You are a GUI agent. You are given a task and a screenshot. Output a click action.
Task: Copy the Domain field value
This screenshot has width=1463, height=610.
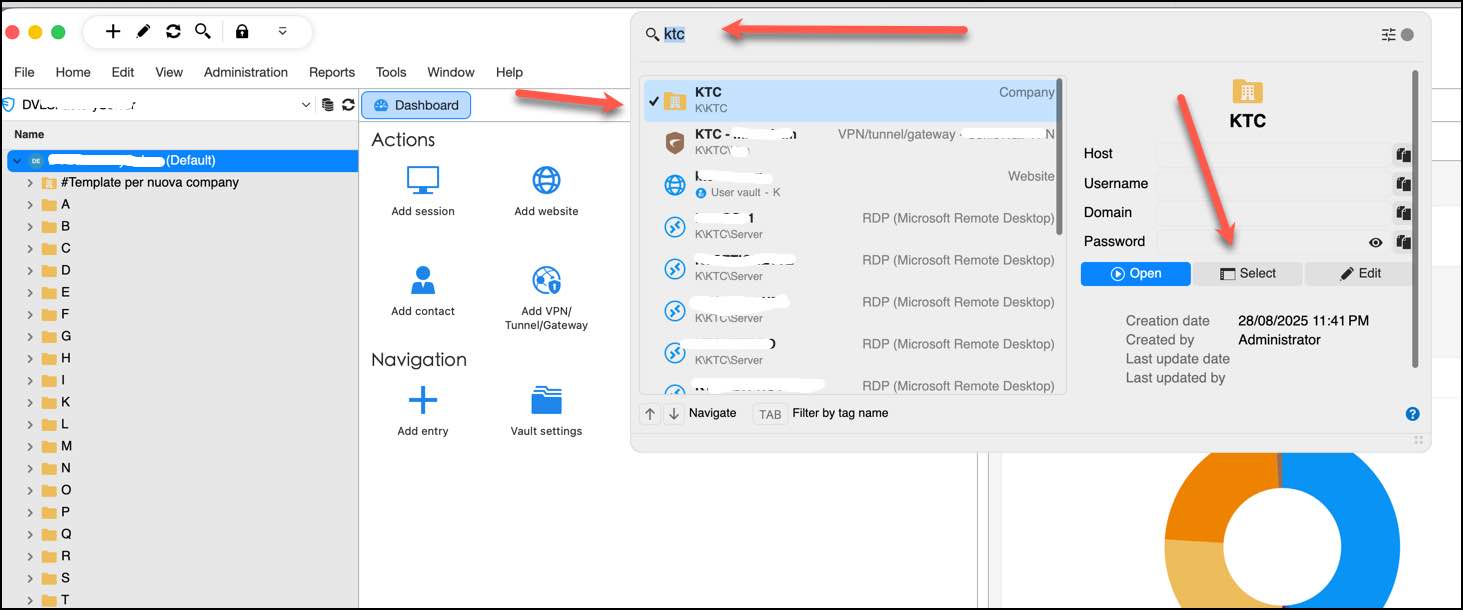pyautogui.click(x=1403, y=213)
